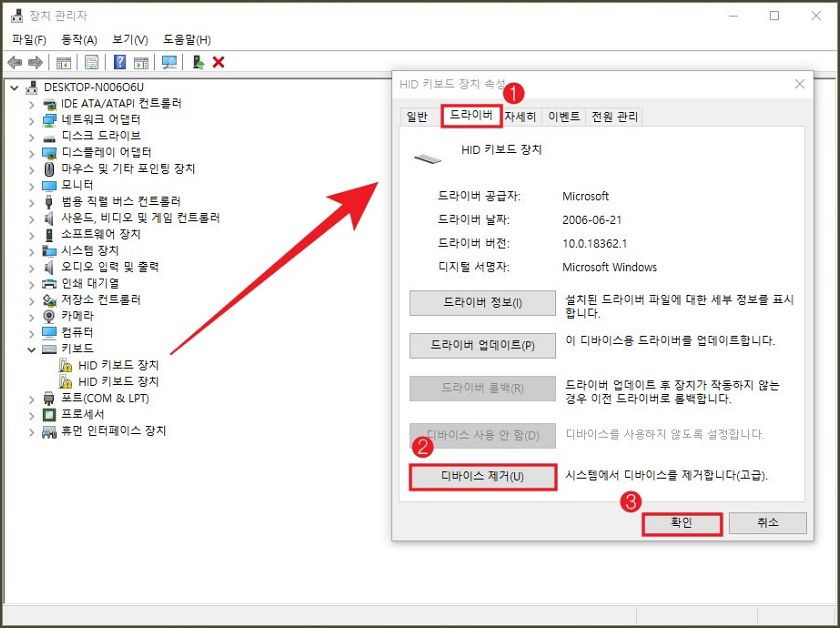Click the update driver green arrow icon

pos(198,62)
